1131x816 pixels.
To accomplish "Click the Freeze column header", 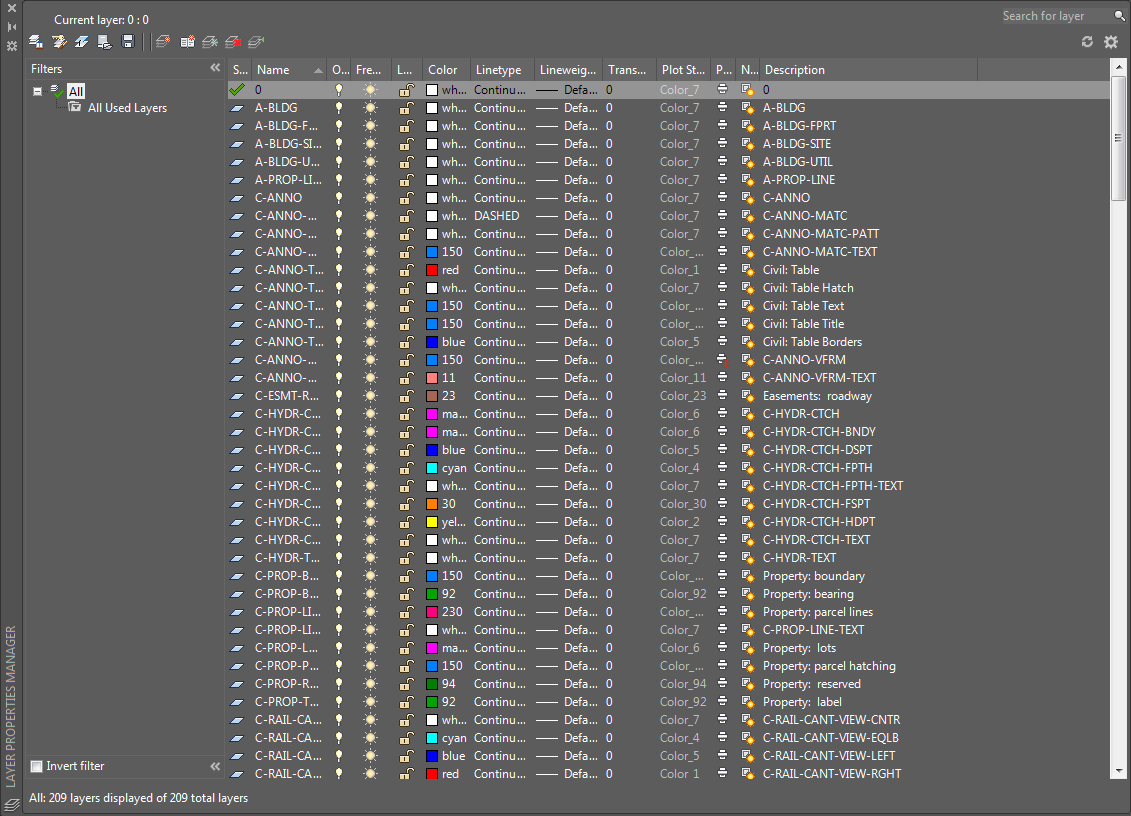I will 371,70.
